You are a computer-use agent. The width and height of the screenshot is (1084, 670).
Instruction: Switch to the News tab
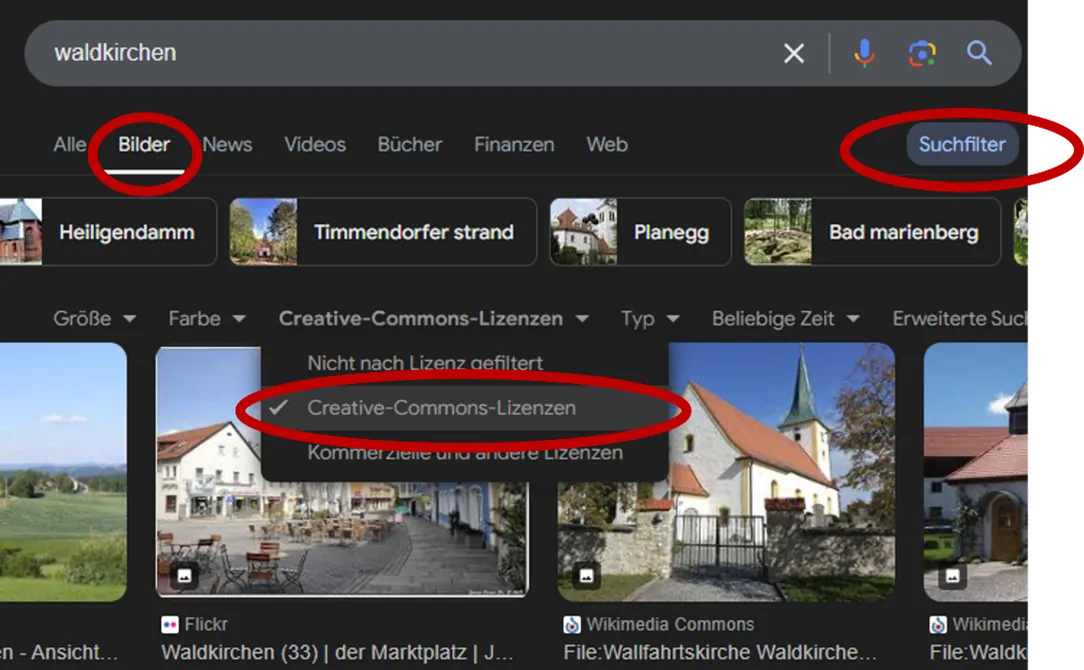[x=227, y=144]
